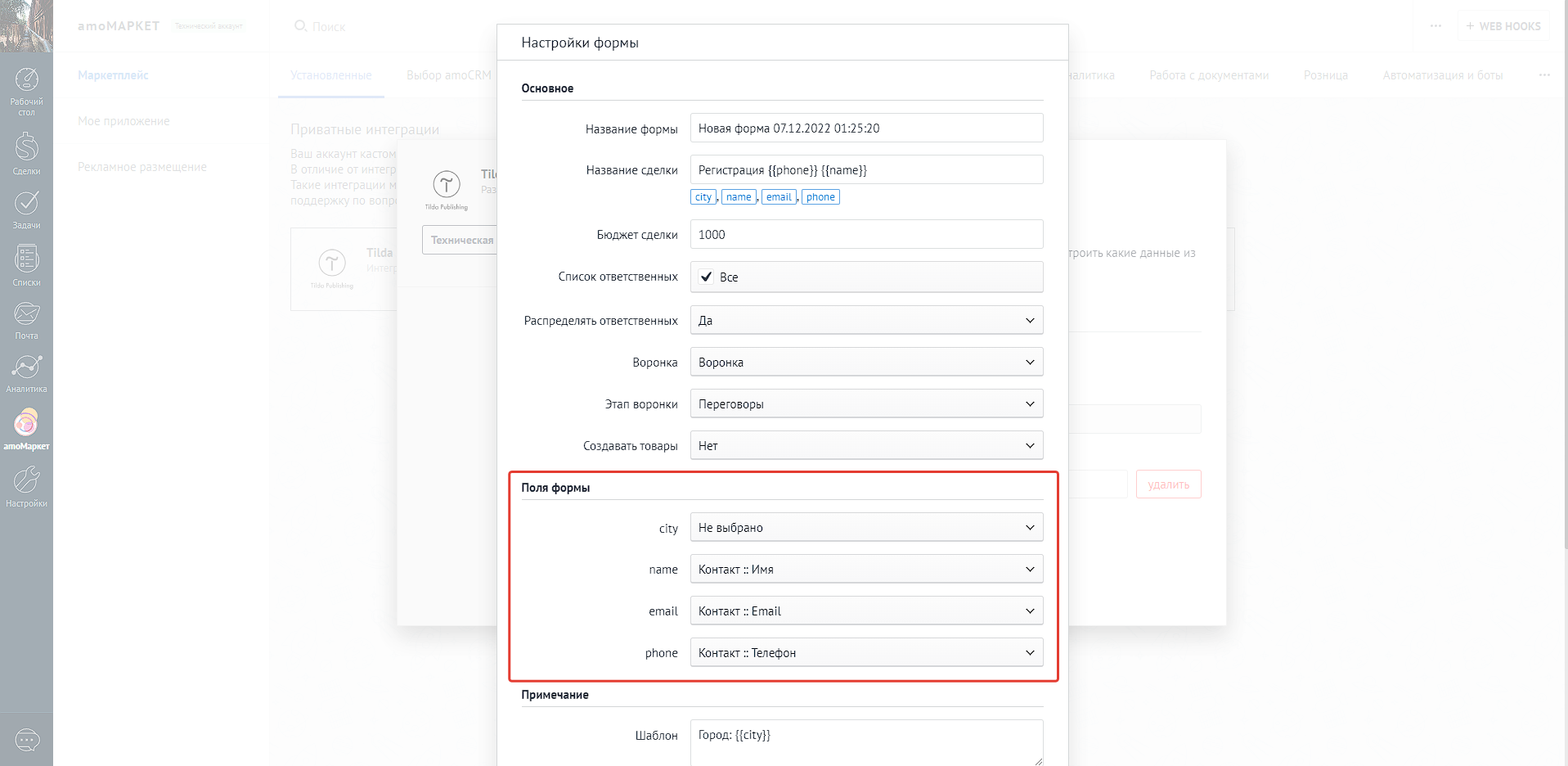
Task: Click the Бюджет сделки input field
Action: [866, 234]
